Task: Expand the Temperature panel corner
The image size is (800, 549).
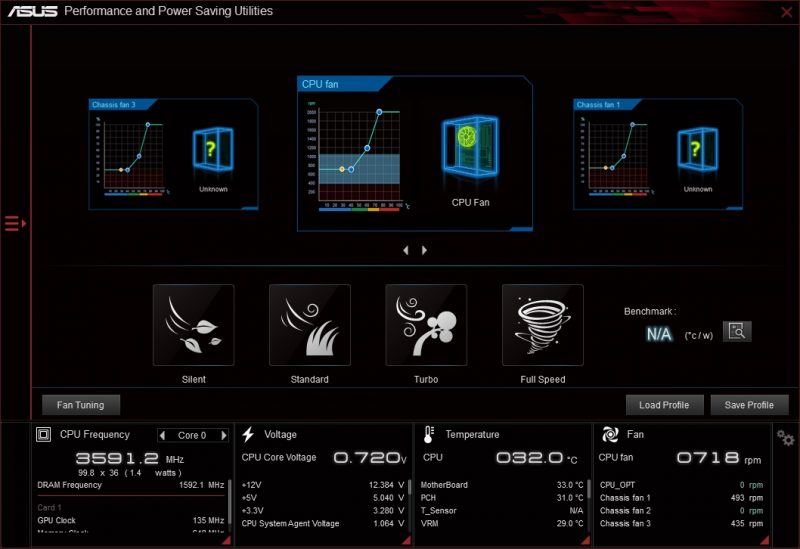Action: click(x=586, y=540)
